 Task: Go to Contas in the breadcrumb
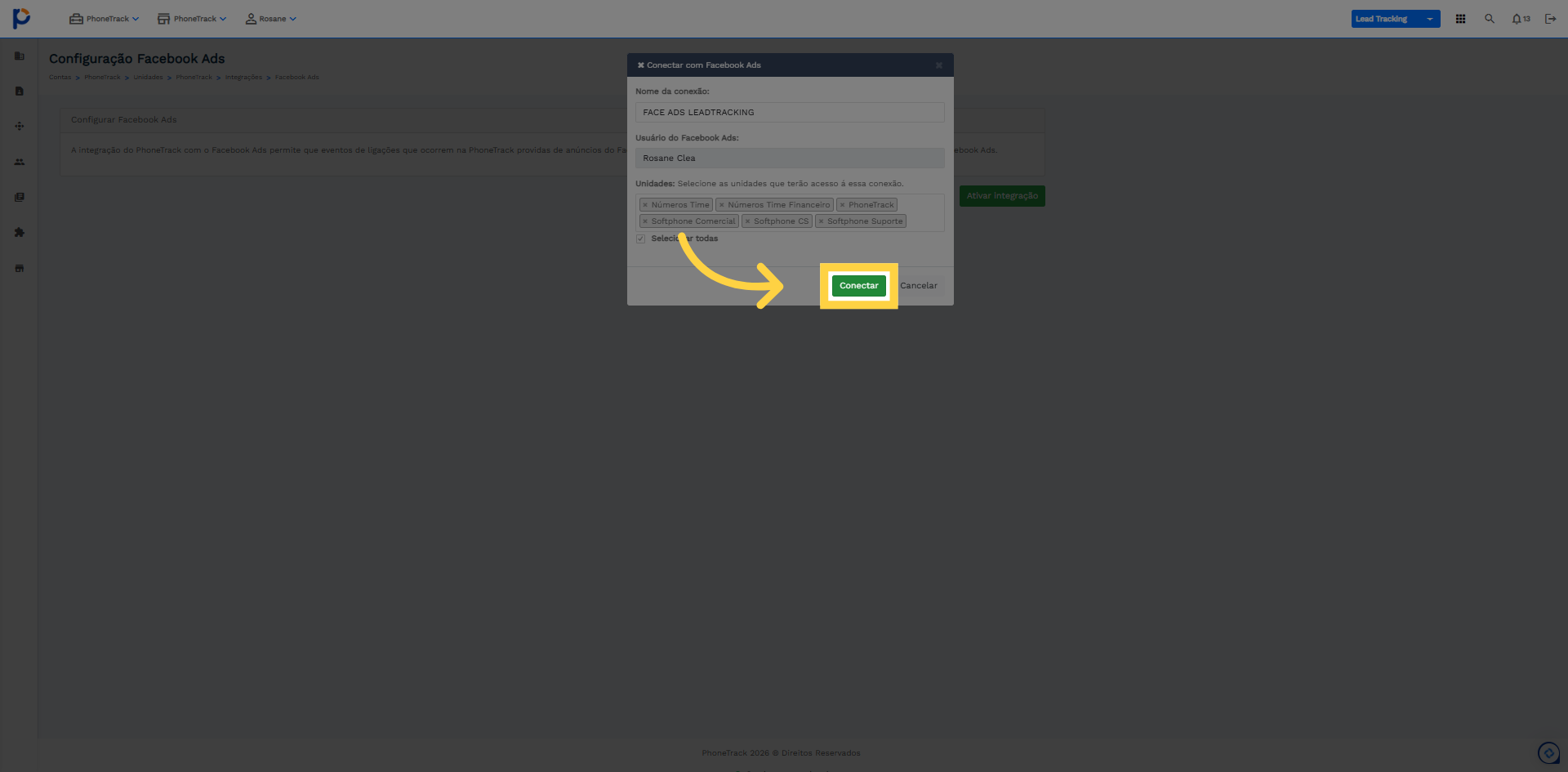click(60, 78)
